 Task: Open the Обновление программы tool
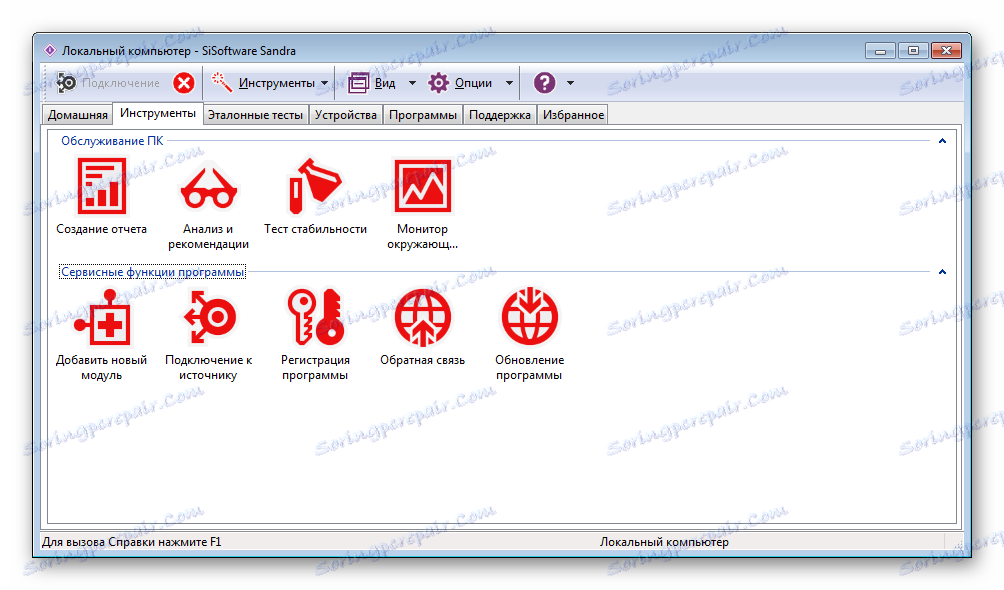[x=530, y=315]
